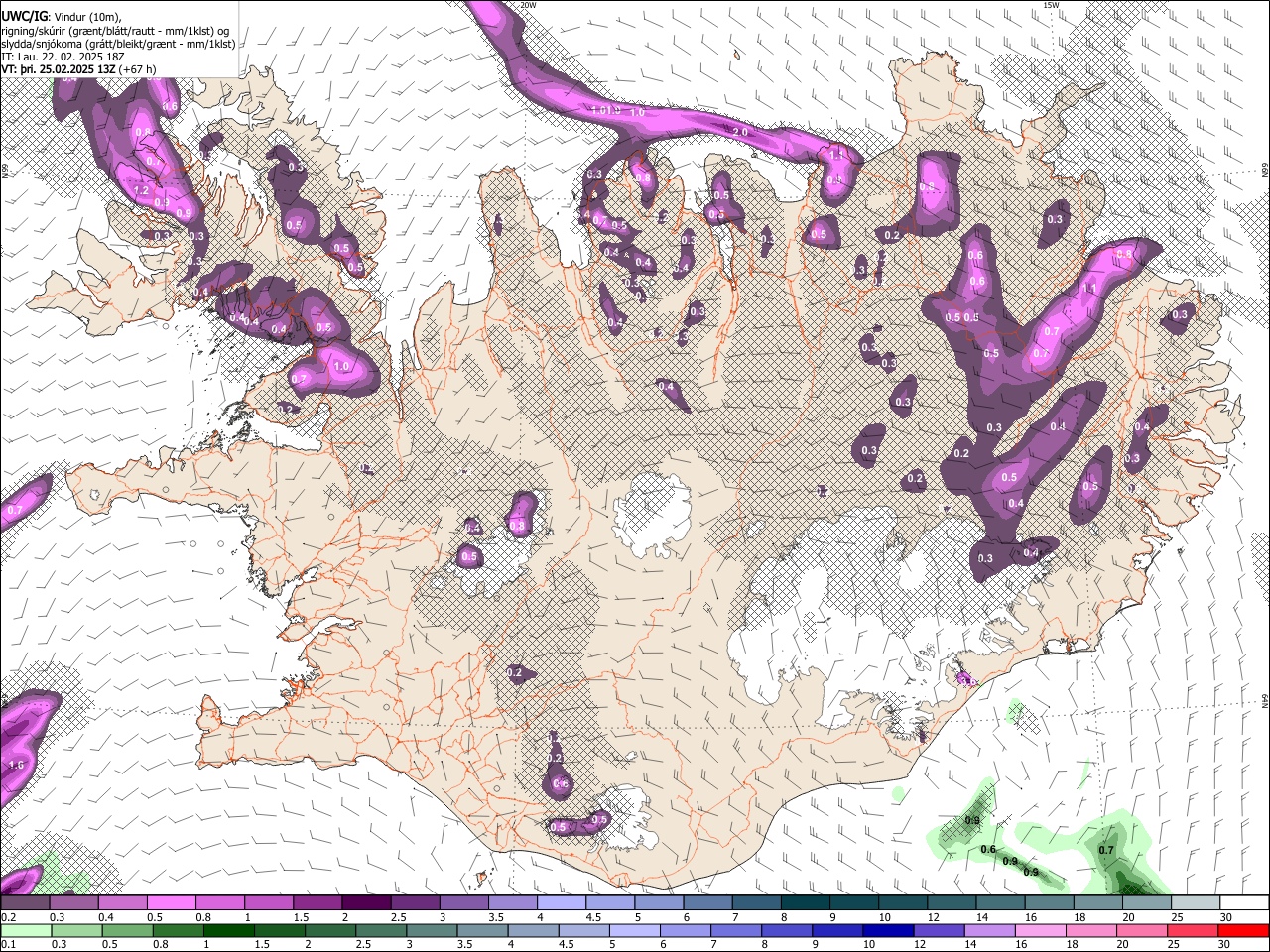Select the bright red rain swatch after 30

click(1244, 931)
